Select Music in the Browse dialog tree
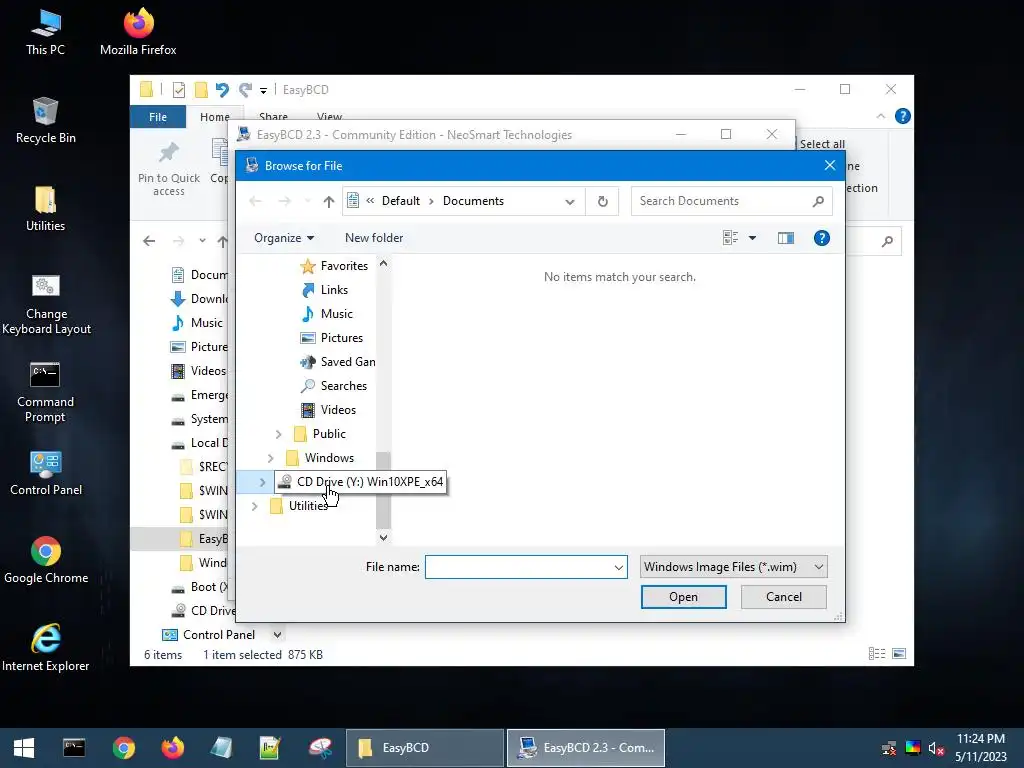1024x768 pixels. pos(327,314)
